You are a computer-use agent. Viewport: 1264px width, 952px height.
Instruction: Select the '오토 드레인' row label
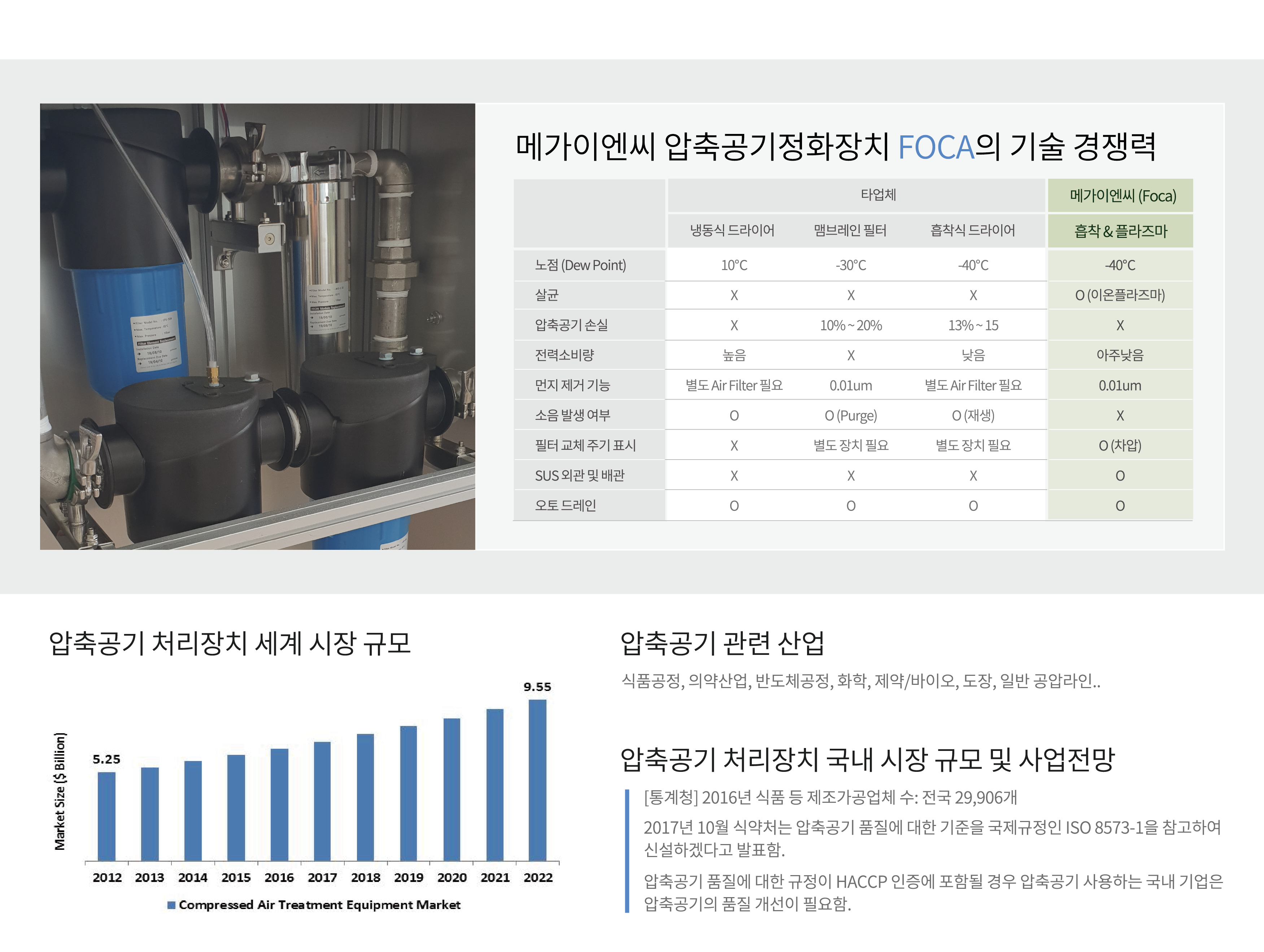(x=565, y=505)
